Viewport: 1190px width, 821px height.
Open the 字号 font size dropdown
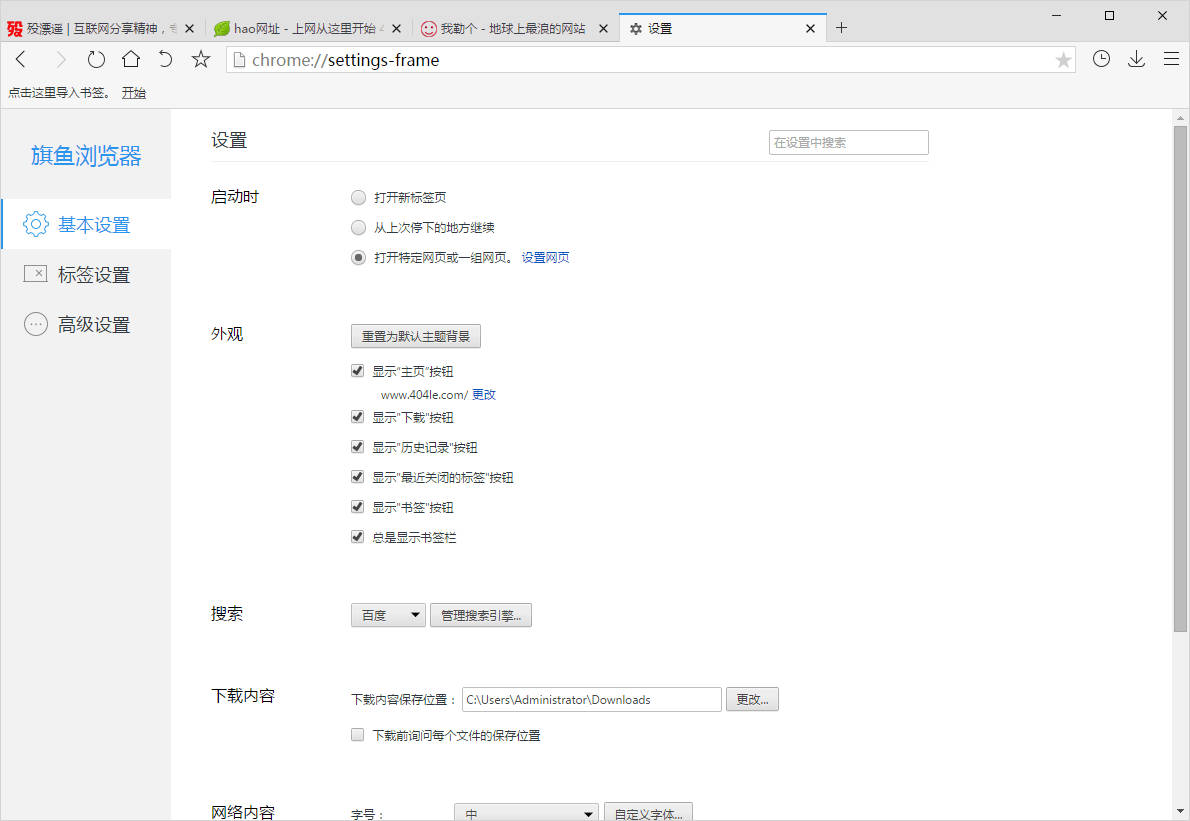pyautogui.click(x=526, y=812)
